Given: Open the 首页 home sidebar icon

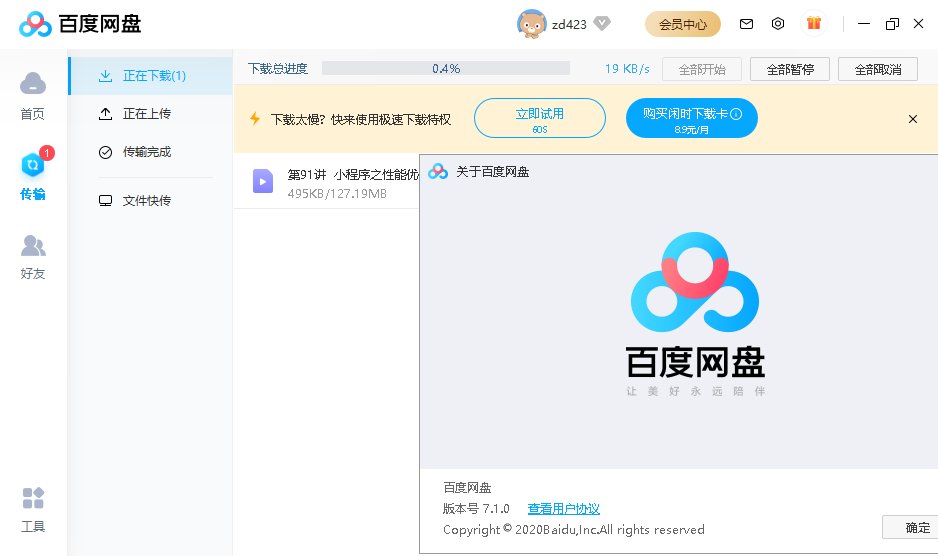Looking at the screenshot, I should [33, 94].
